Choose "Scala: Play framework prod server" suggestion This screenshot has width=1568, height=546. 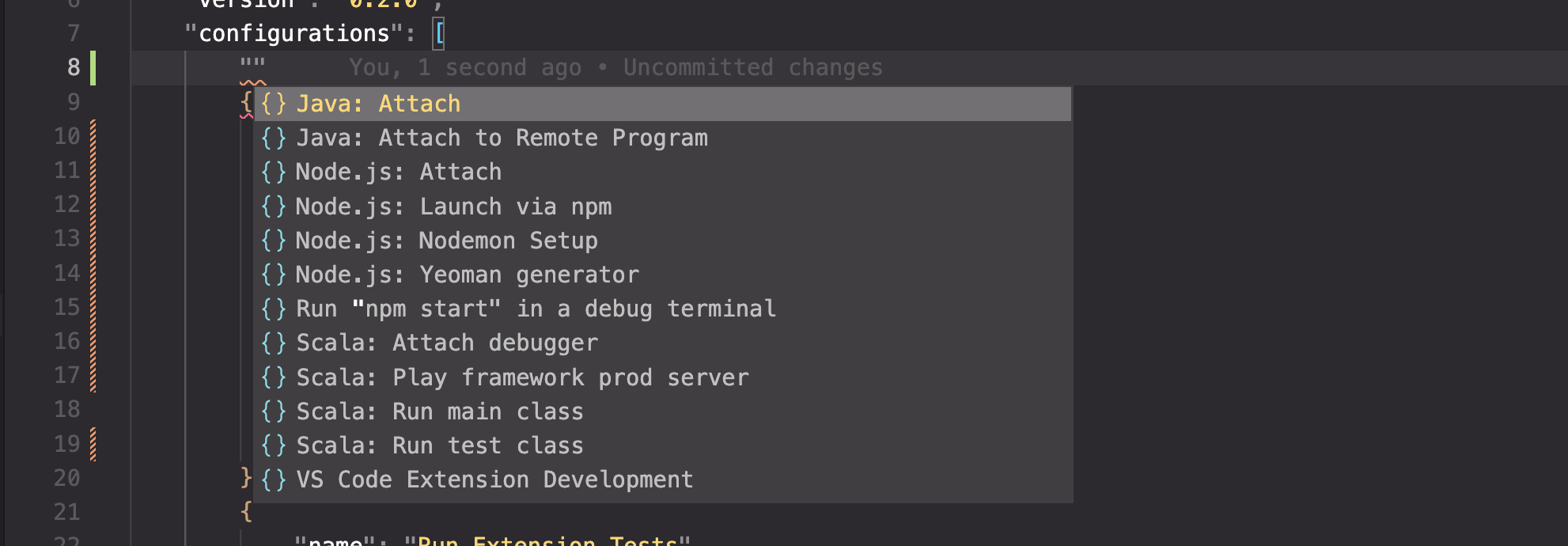[x=522, y=377]
